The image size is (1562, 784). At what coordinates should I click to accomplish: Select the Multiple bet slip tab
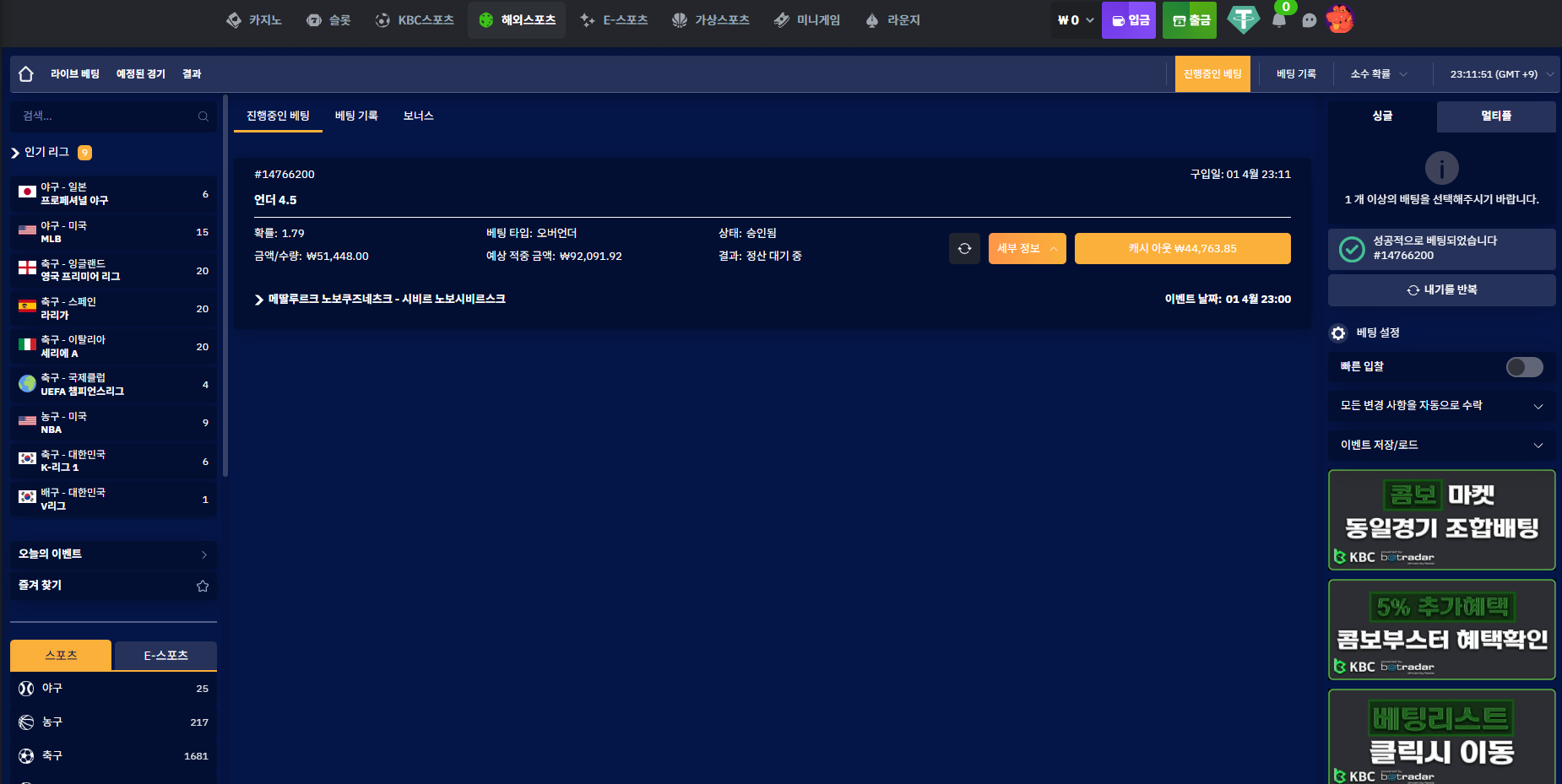pos(1495,116)
